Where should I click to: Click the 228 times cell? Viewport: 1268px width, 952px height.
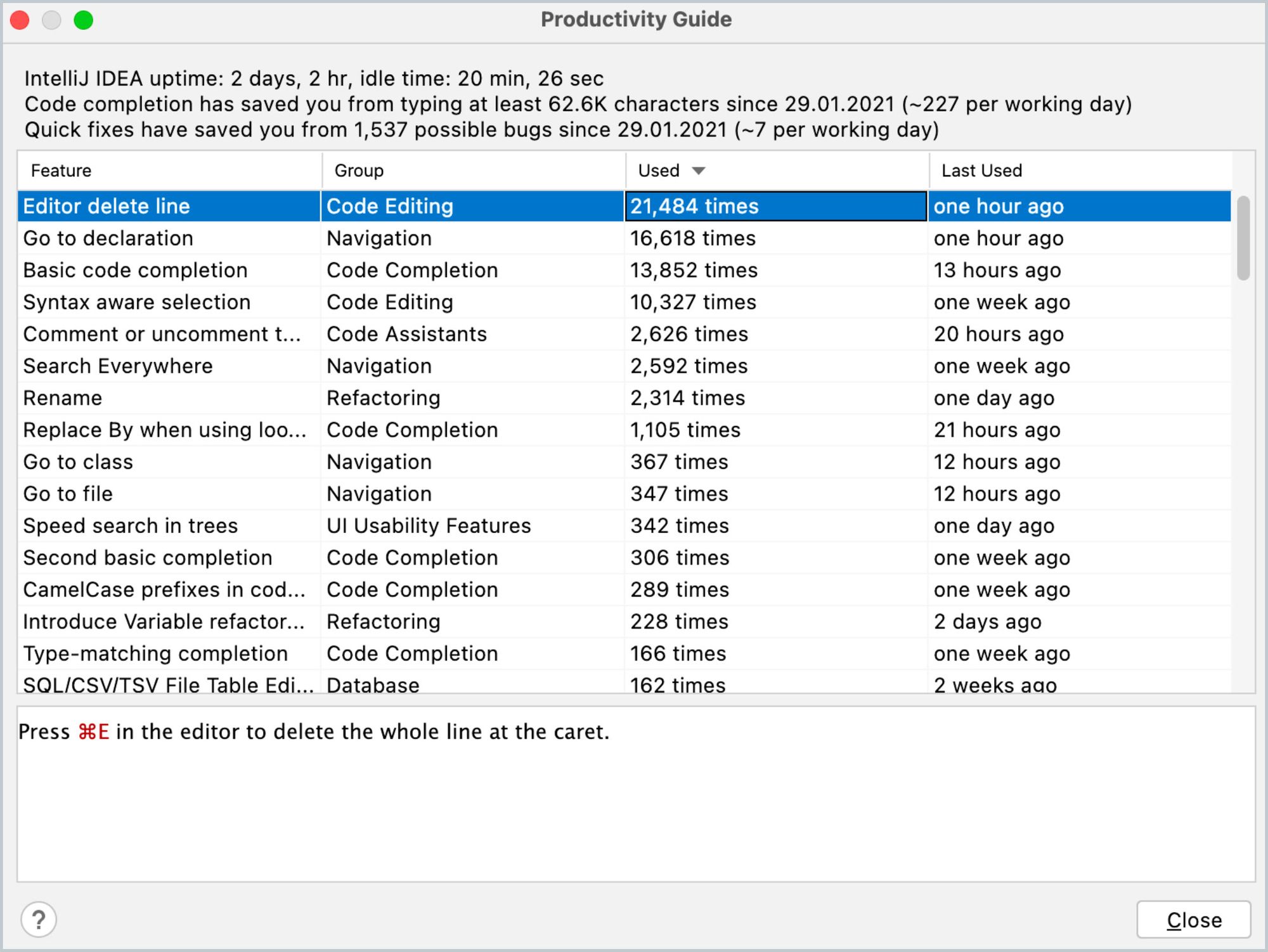click(x=777, y=622)
